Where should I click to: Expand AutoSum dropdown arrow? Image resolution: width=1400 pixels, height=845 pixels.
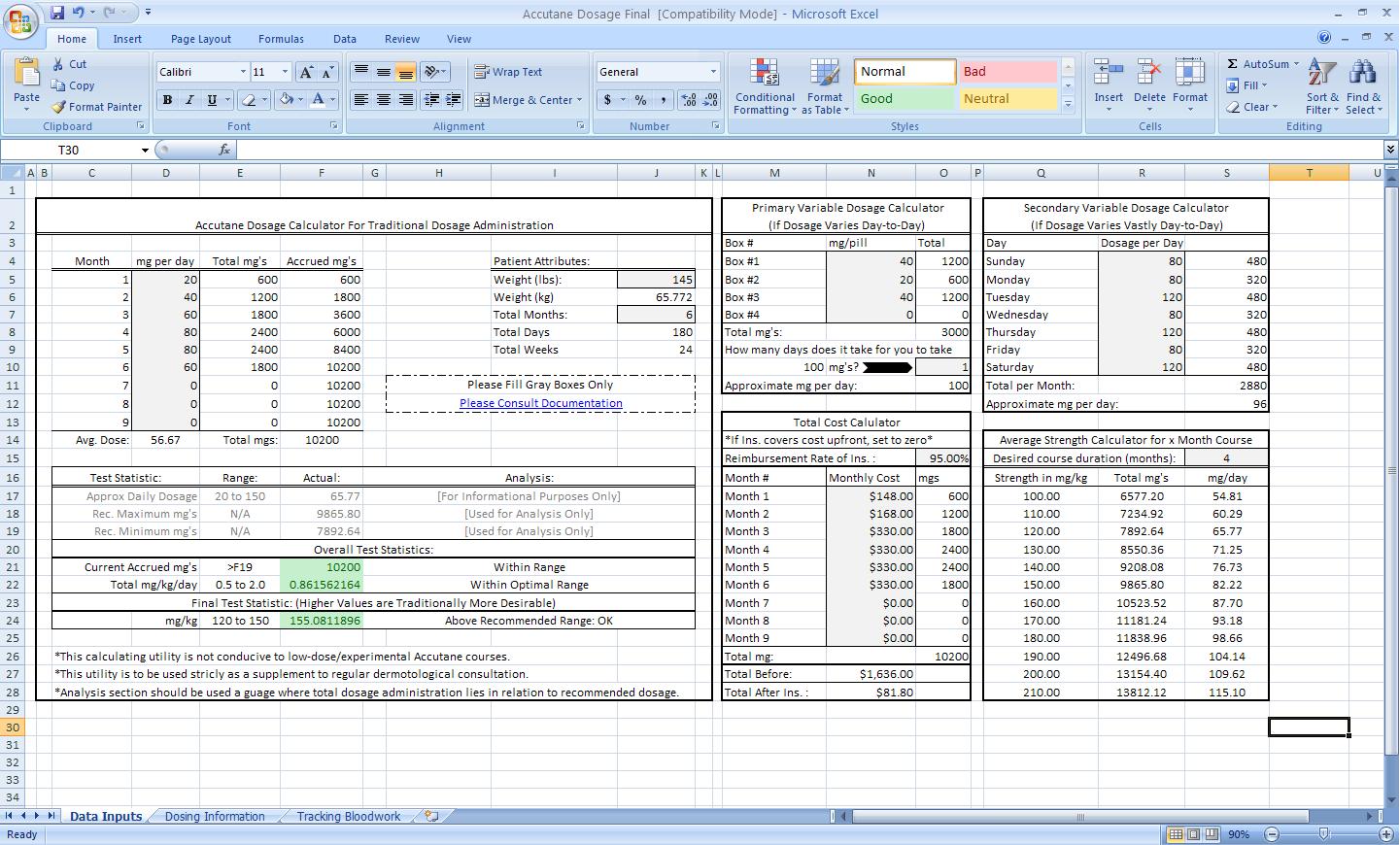1296,64
